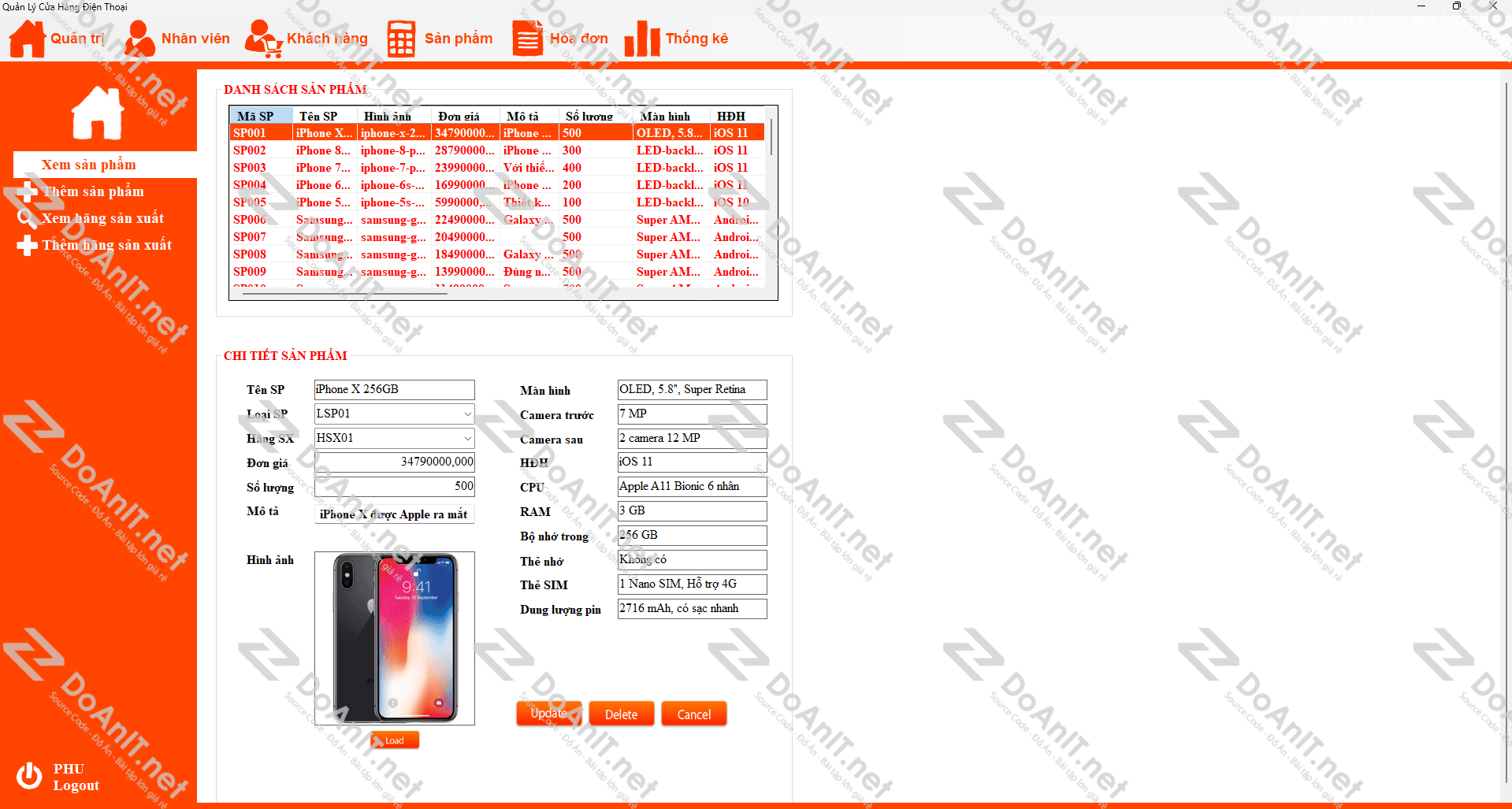The width and height of the screenshot is (1512, 809).
Task: Click the HĐH column header
Action: 737,116
